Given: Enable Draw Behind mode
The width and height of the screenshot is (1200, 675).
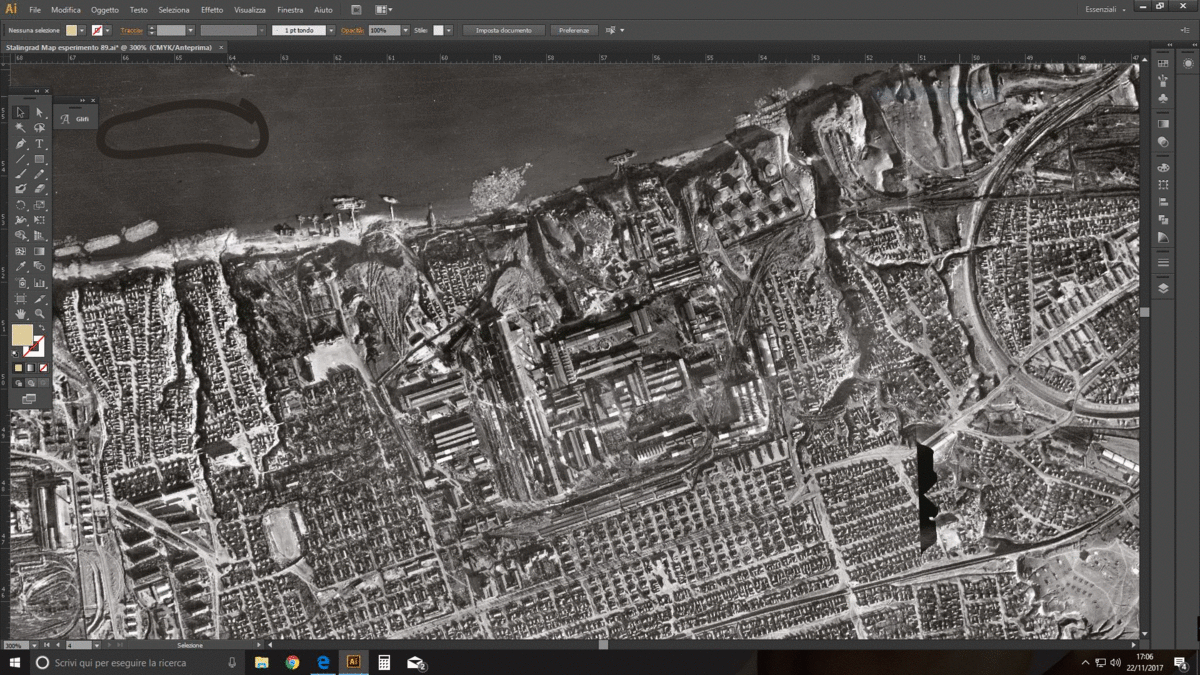Looking at the screenshot, I should pos(31,383).
